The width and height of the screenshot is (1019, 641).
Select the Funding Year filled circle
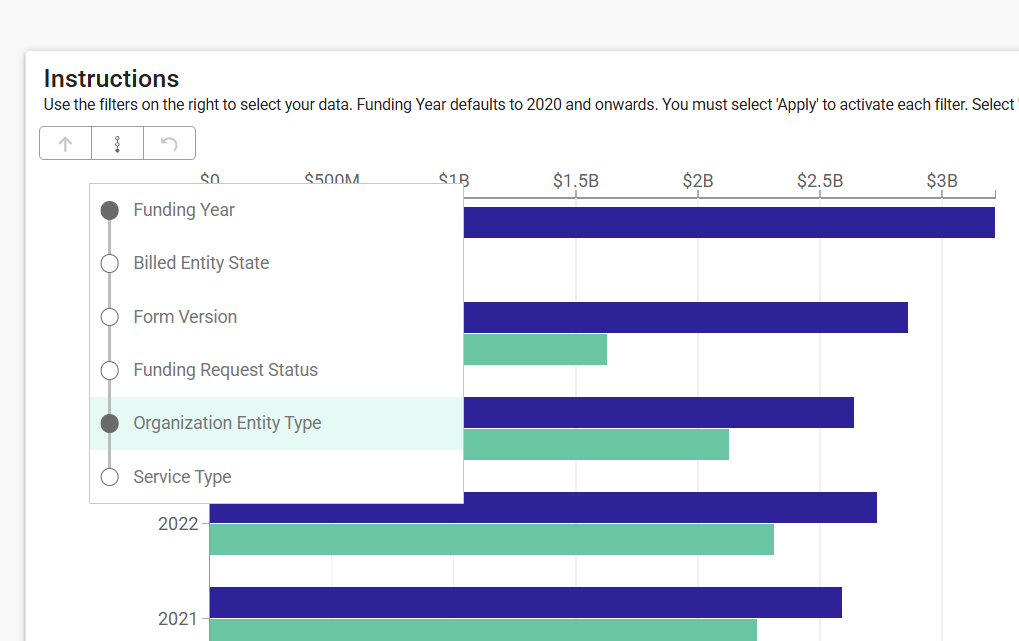coord(110,210)
